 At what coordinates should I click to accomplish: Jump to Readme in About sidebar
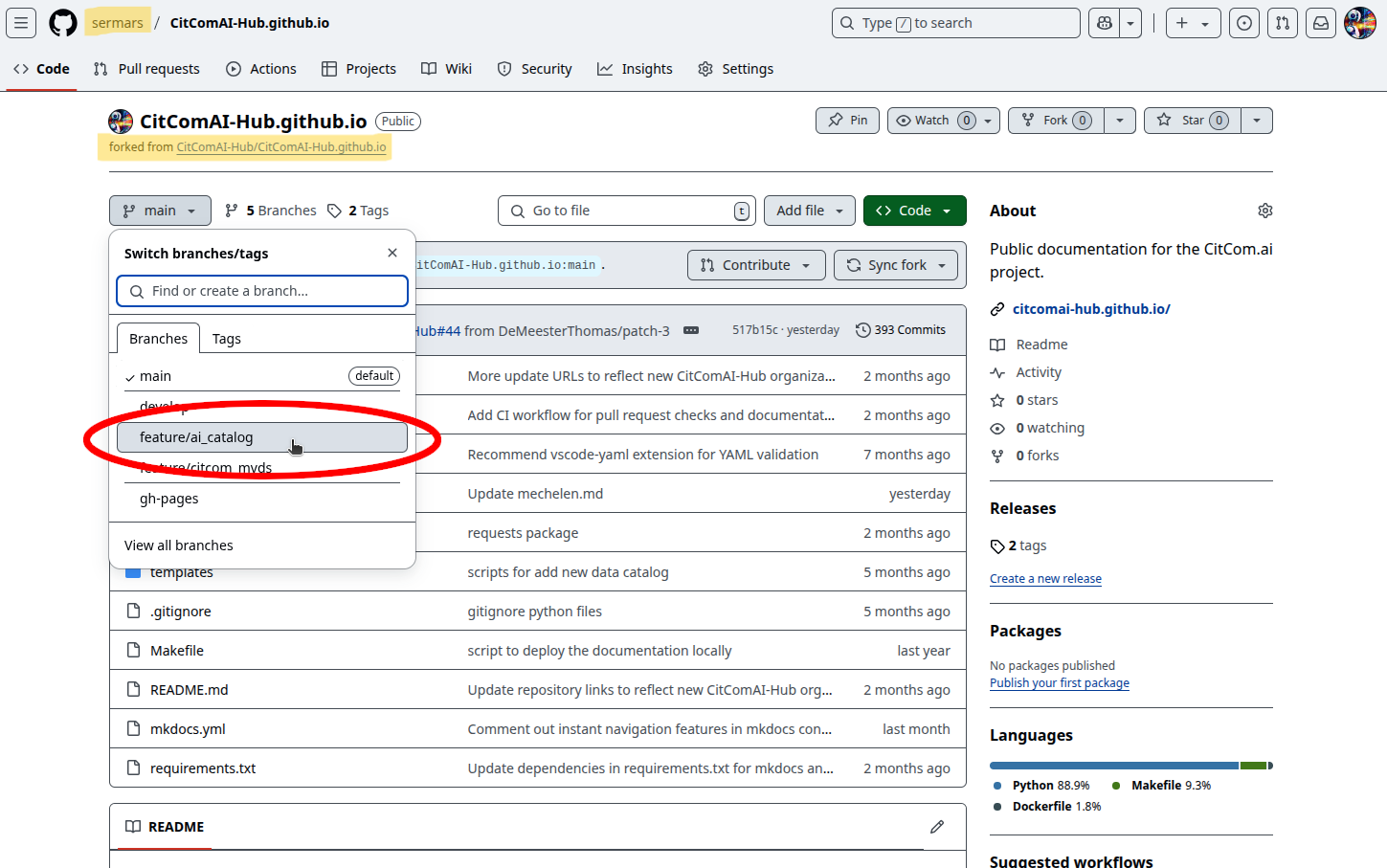(1030, 345)
